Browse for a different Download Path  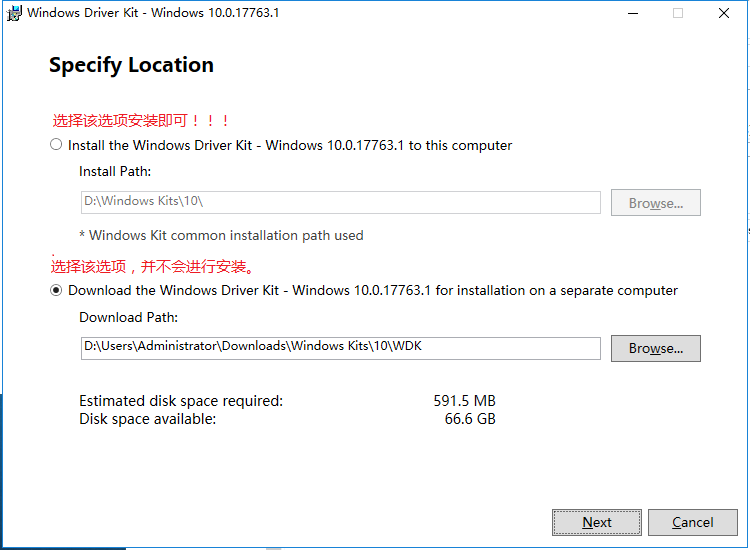[x=656, y=348]
